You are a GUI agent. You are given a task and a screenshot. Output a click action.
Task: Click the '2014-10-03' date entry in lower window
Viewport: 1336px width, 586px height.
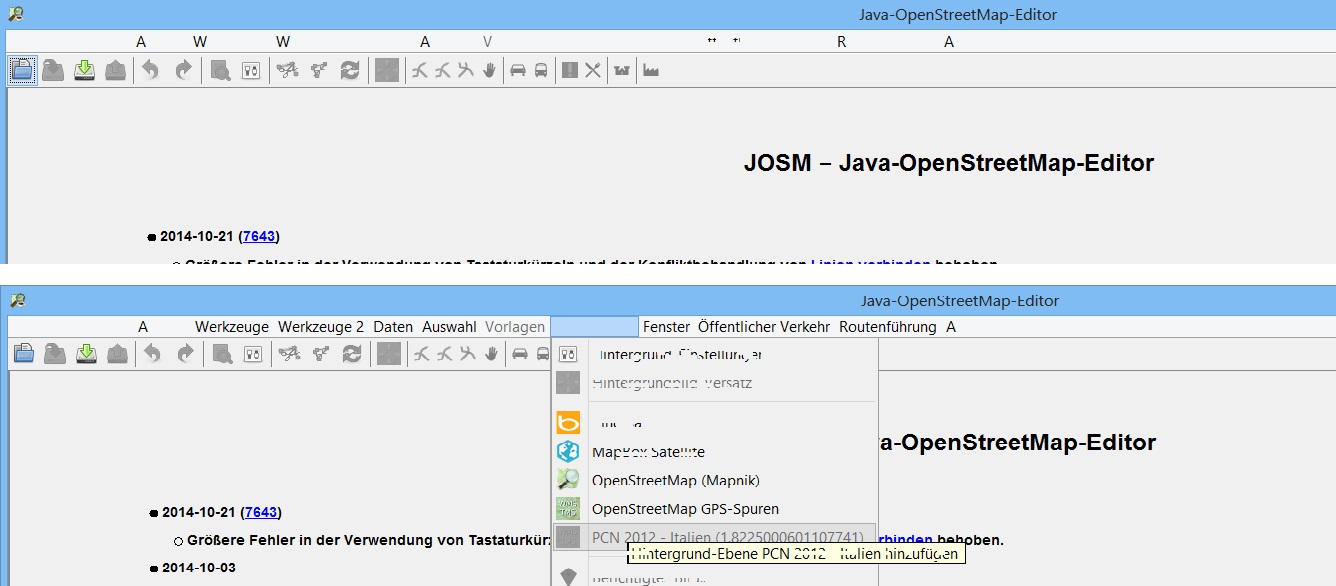tap(199, 568)
